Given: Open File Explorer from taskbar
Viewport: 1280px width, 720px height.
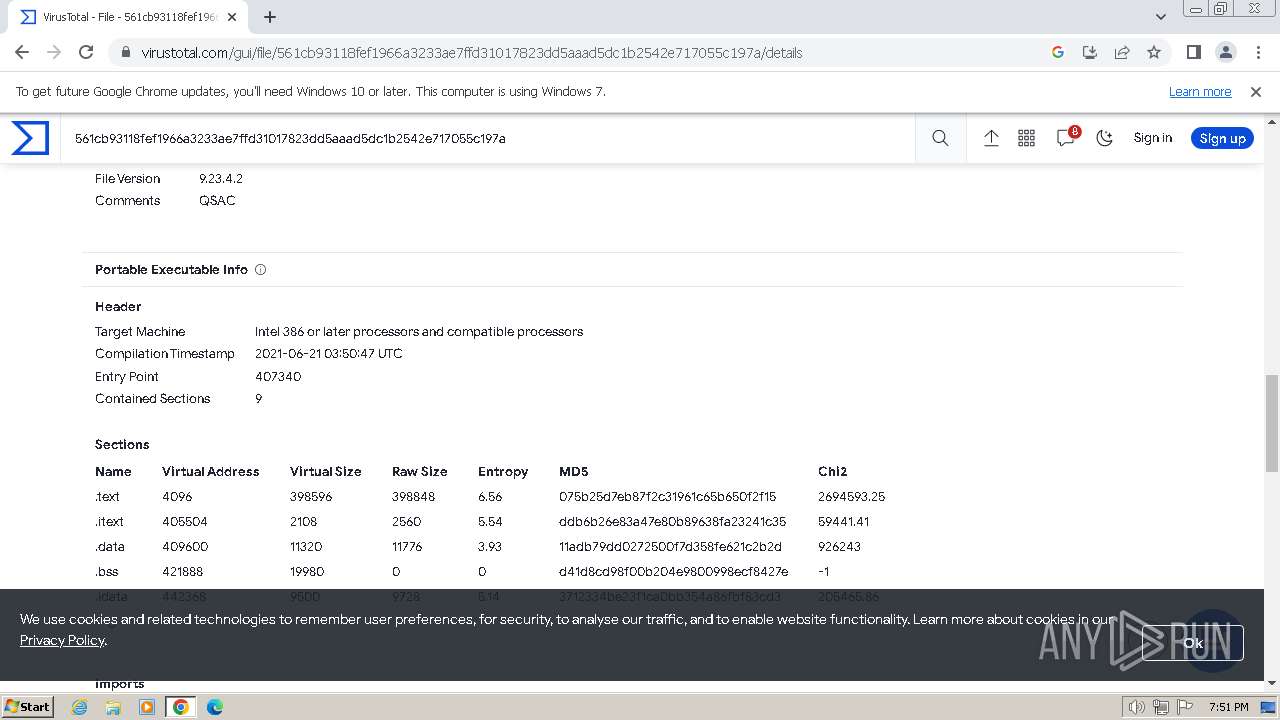Looking at the screenshot, I should coord(113,707).
